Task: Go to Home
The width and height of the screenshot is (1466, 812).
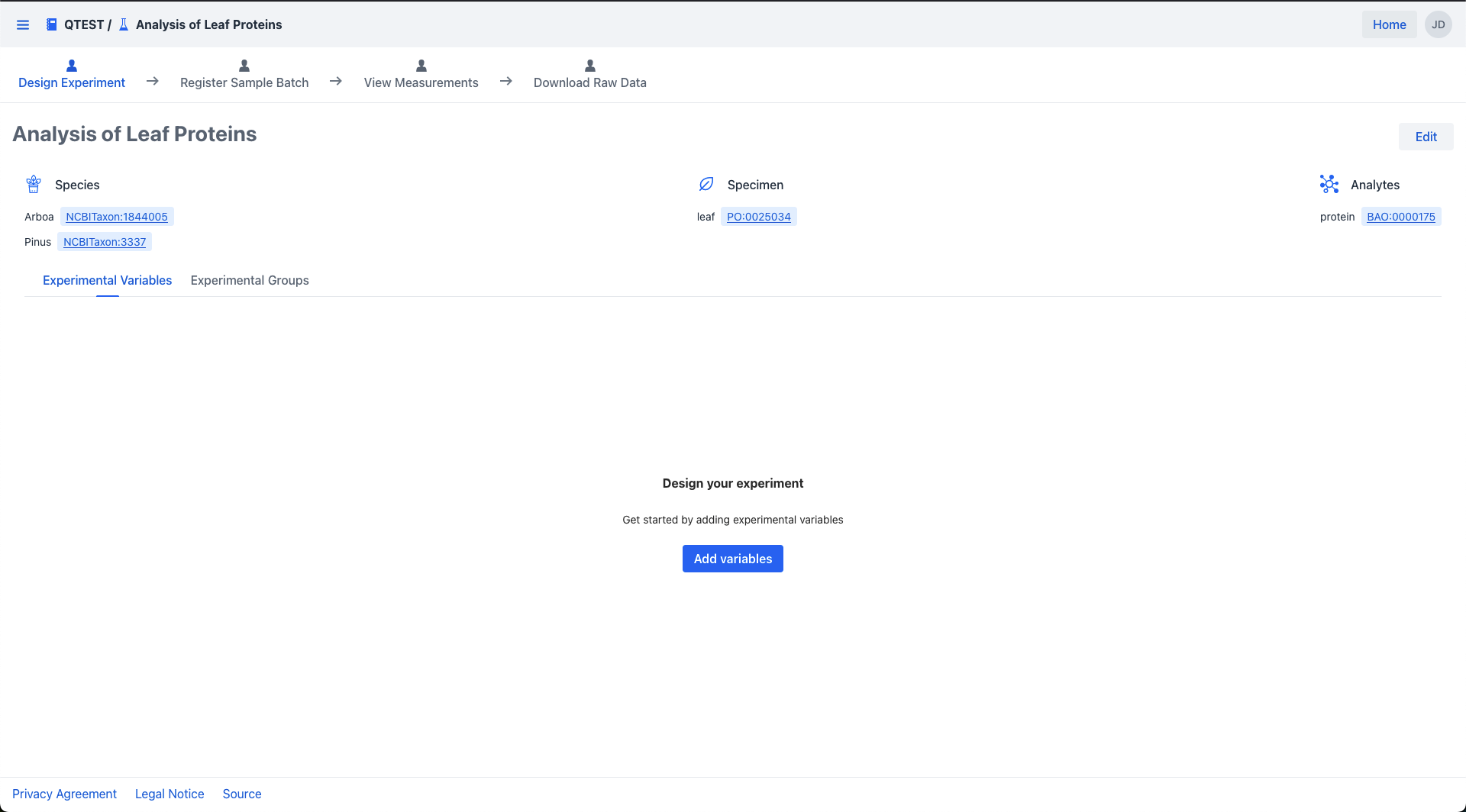Action: pos(1389,24)
